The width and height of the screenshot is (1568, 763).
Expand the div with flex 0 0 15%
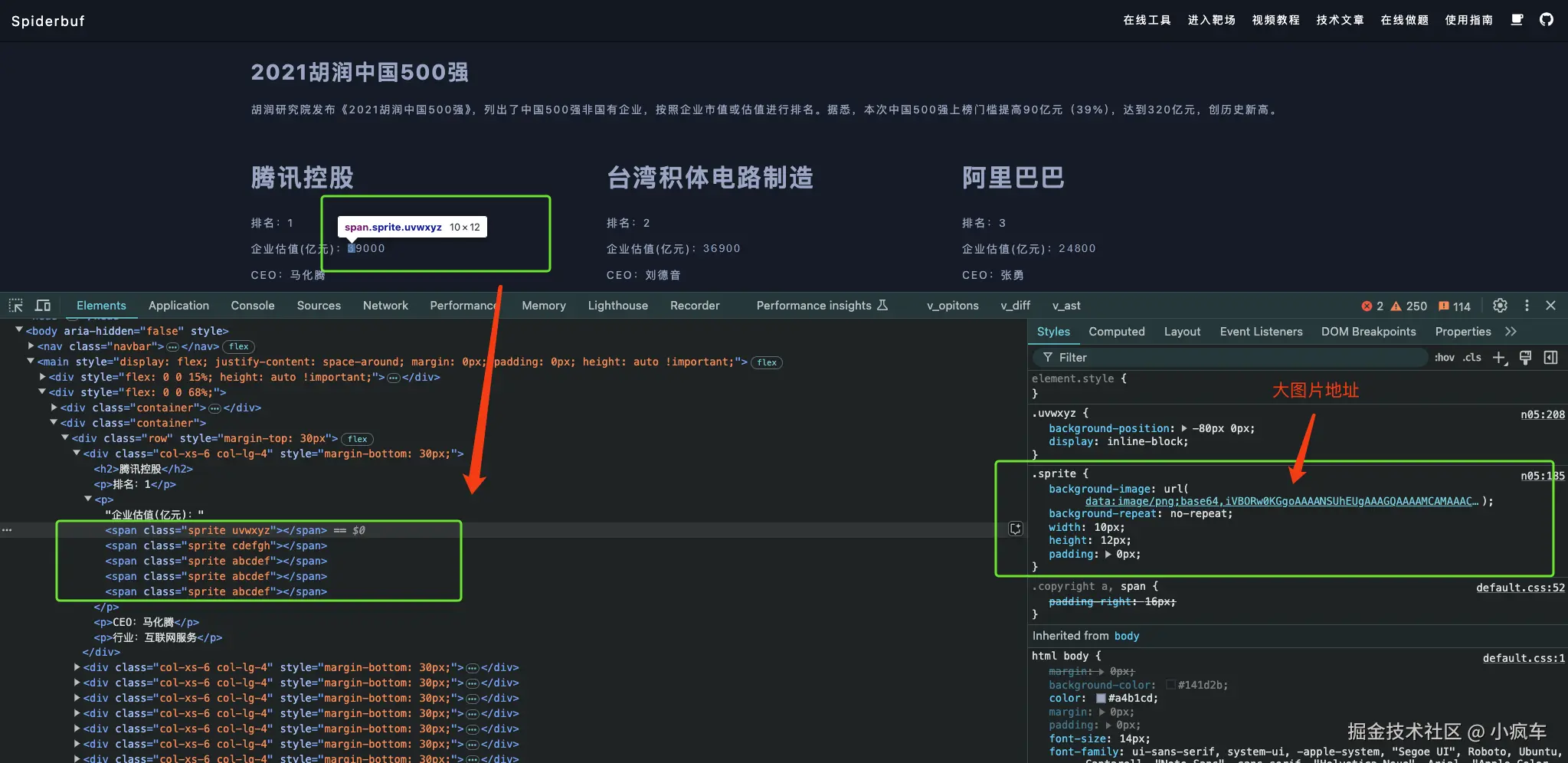tap(42, 377)
